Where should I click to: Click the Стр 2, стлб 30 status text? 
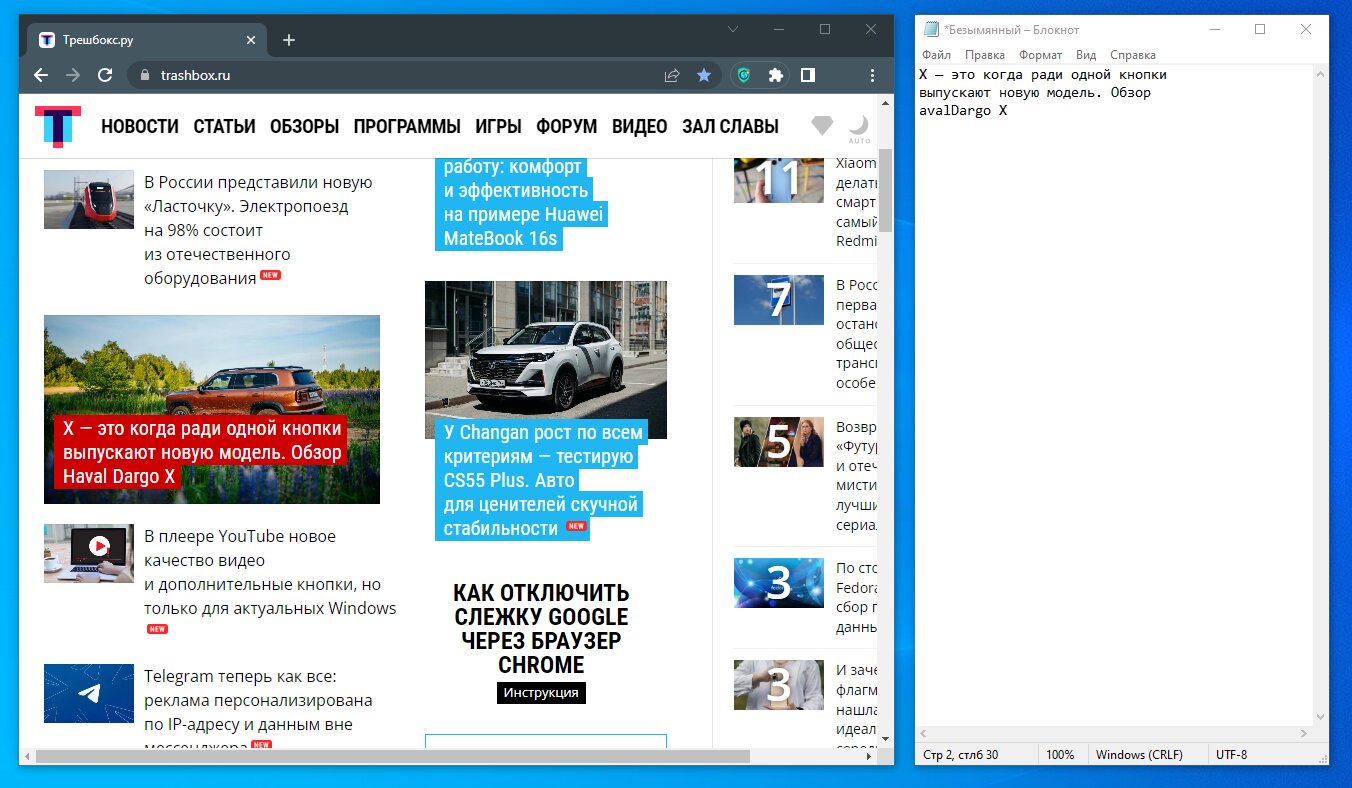(x=960, y=755)
